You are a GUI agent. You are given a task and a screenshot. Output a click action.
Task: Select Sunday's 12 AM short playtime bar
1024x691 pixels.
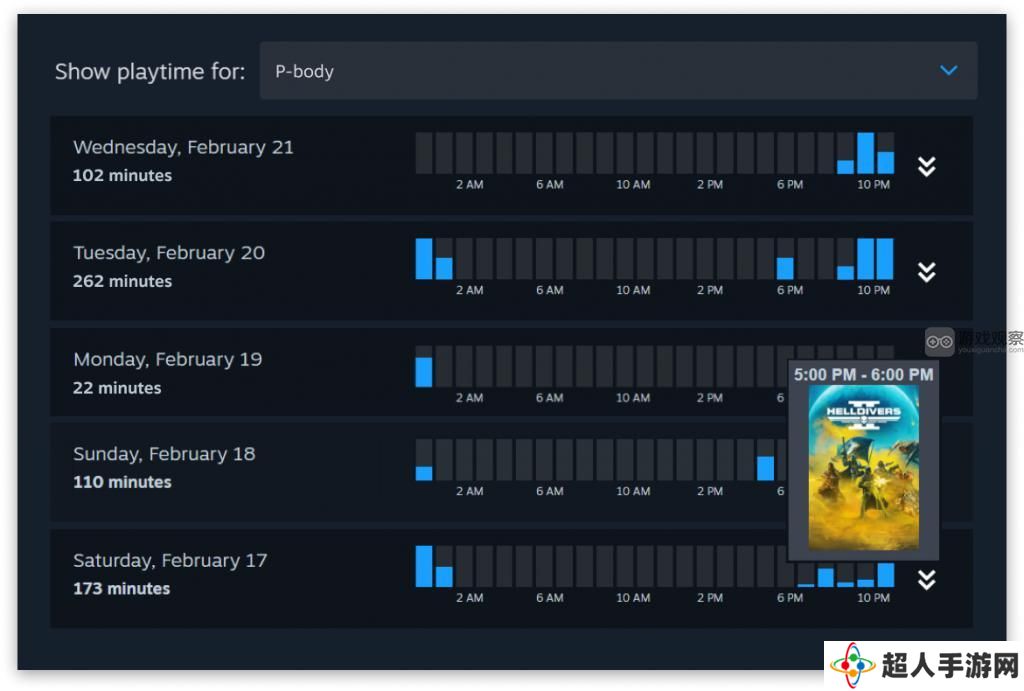pyautogui.click(x=424, y=474)
